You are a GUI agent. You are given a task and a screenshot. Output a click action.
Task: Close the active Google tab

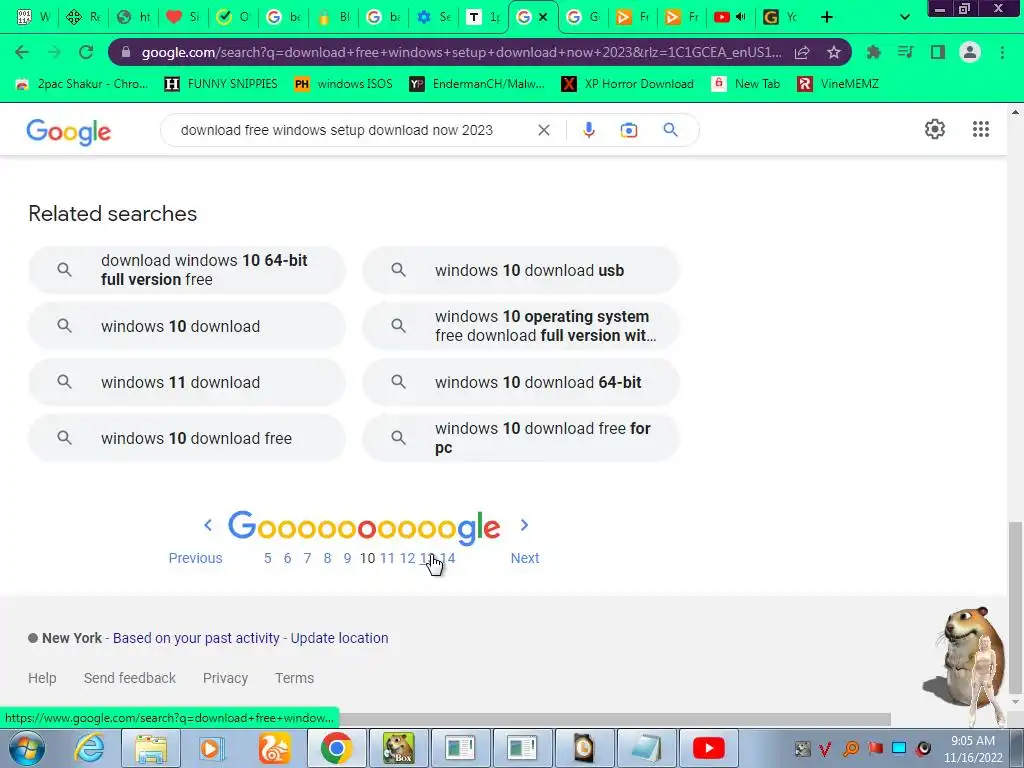543,17
